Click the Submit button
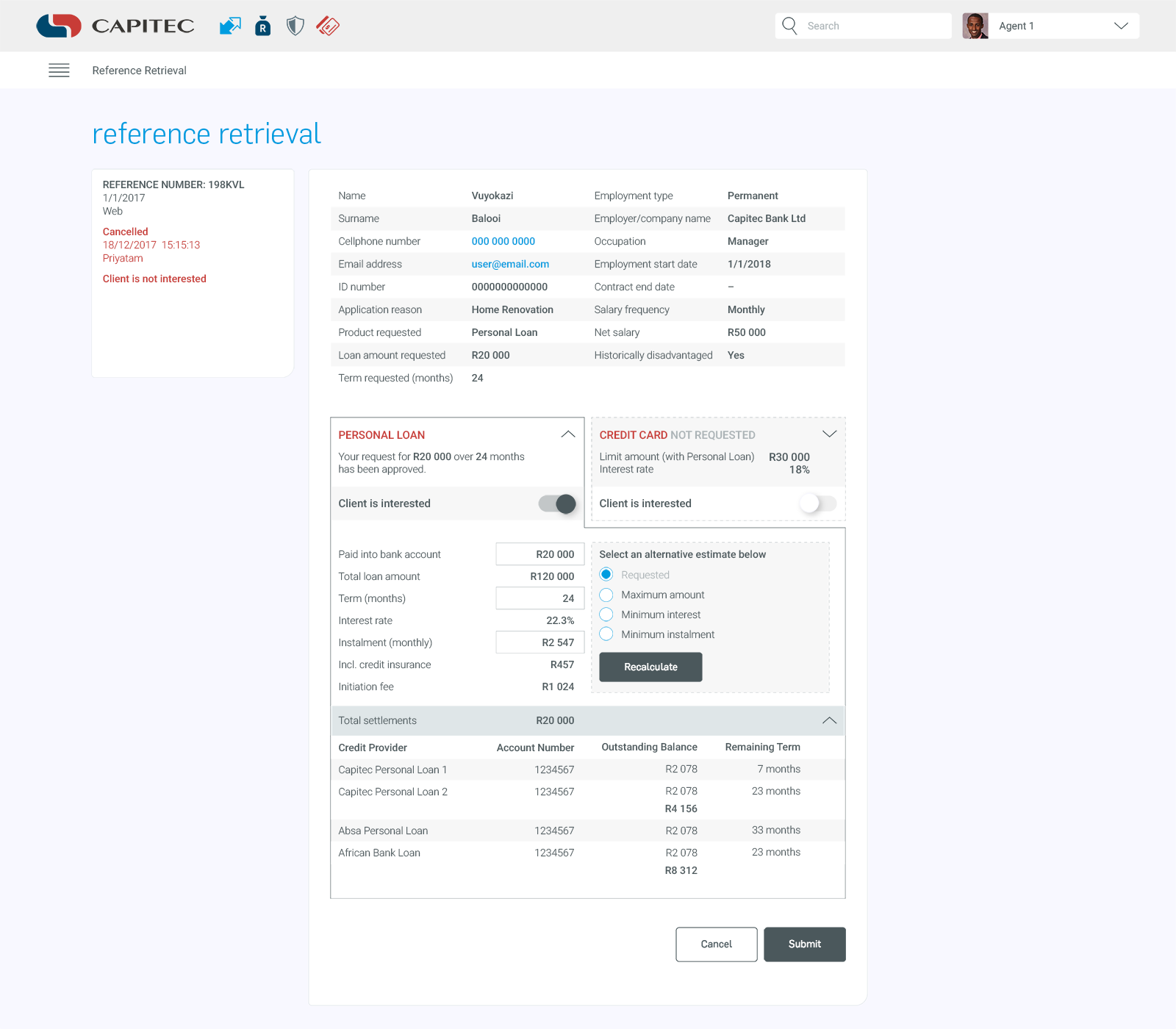Viewport: 1176px width, 1029px height. point(805,944)
